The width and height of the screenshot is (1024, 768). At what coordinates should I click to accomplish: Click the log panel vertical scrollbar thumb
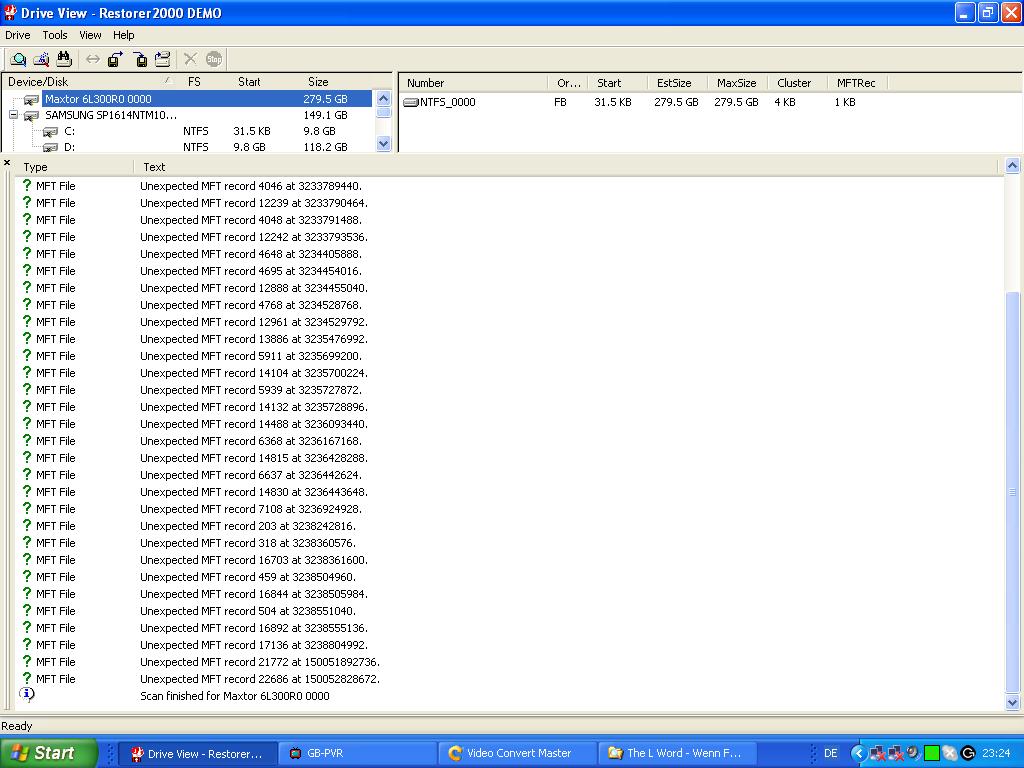pos(1012,491)
